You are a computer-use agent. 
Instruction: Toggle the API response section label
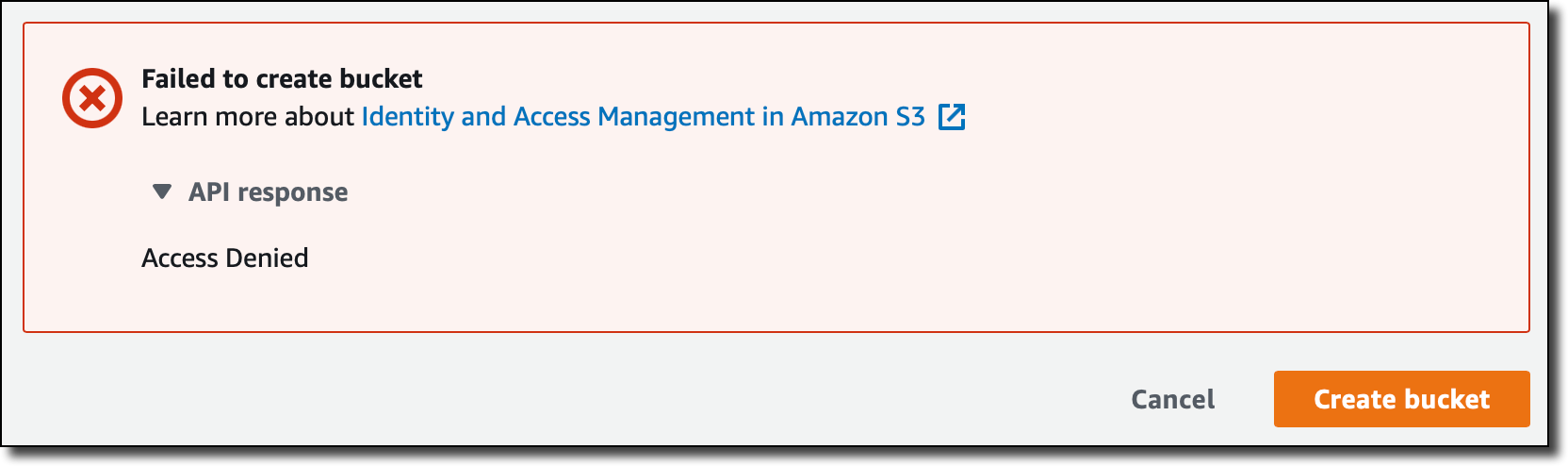[x=268, y=192]
